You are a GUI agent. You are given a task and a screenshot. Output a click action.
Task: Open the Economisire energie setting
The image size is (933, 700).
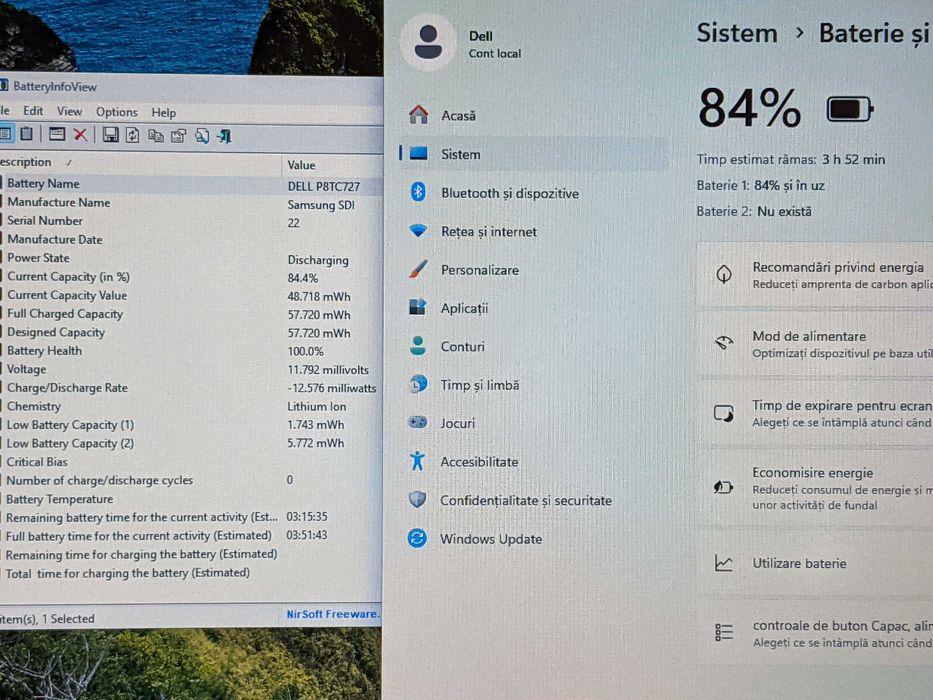click(815, 488)
